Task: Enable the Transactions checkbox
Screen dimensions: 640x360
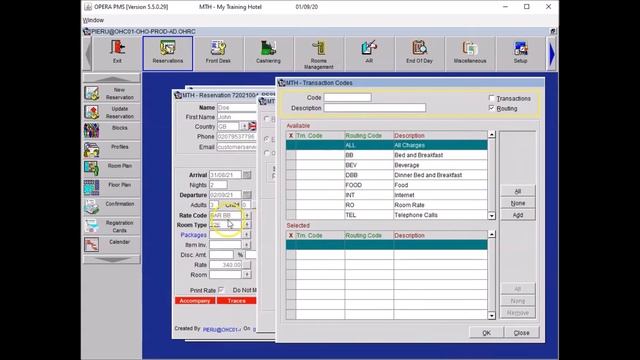Action: pos(491,98)
